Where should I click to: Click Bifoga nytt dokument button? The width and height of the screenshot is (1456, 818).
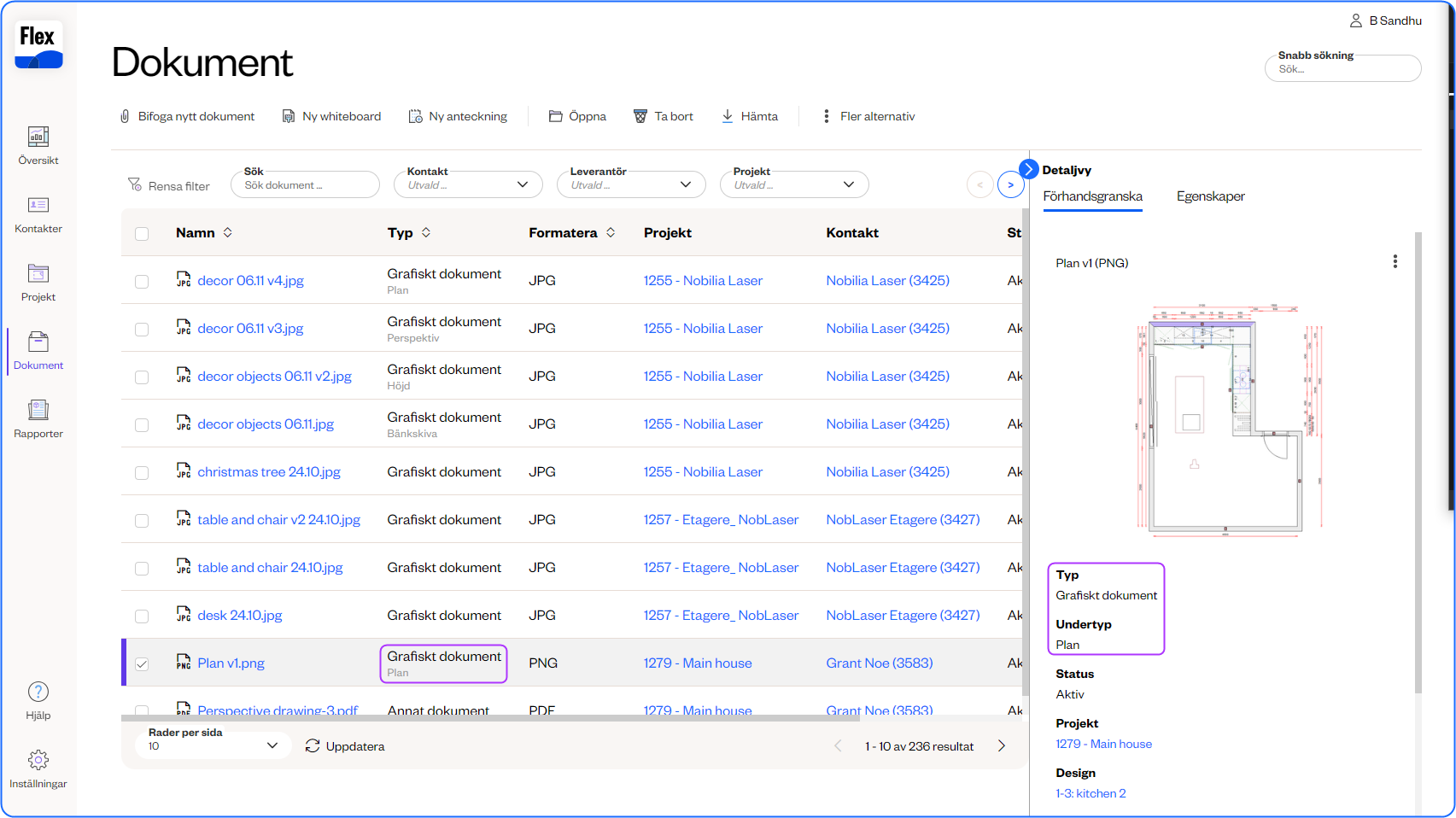pos(187,116)
